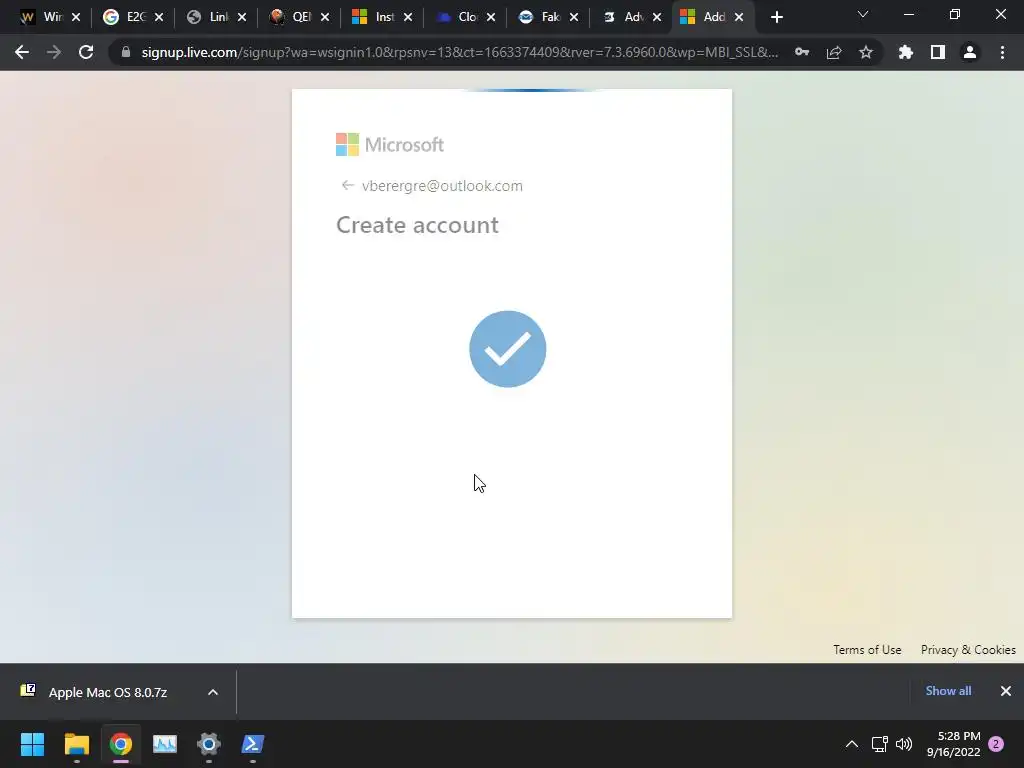1024x768 pixels.
Task: Open the Windows Start menu
Action: [x=32, y=744]
